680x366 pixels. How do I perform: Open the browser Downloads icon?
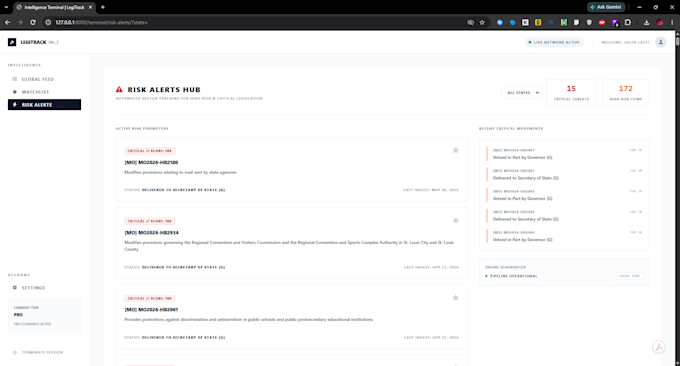tap(646, 23)
